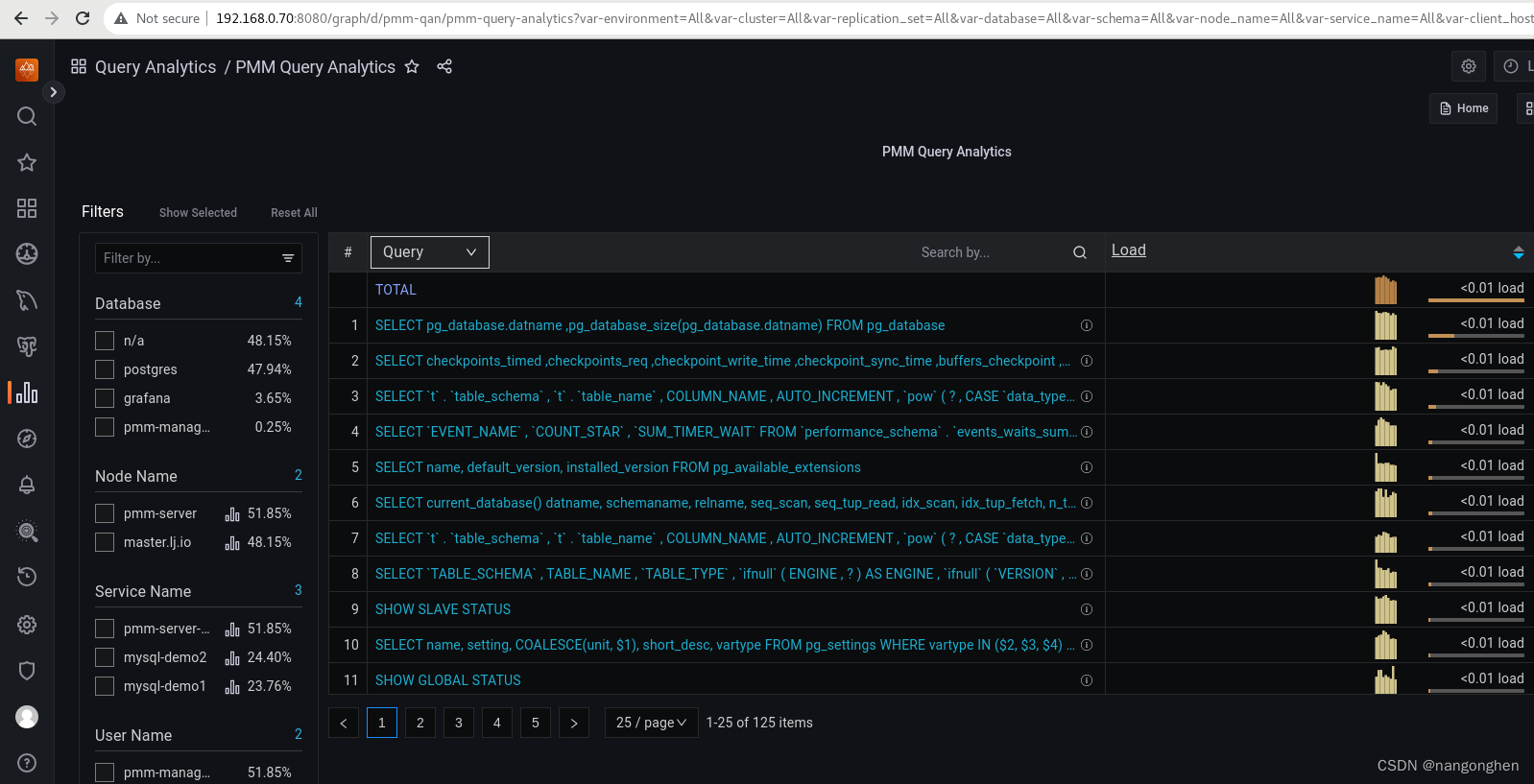Viewport: 1534px width, 784px height.
Task: Click Reset All filters
Action: [x=294, y=213]
